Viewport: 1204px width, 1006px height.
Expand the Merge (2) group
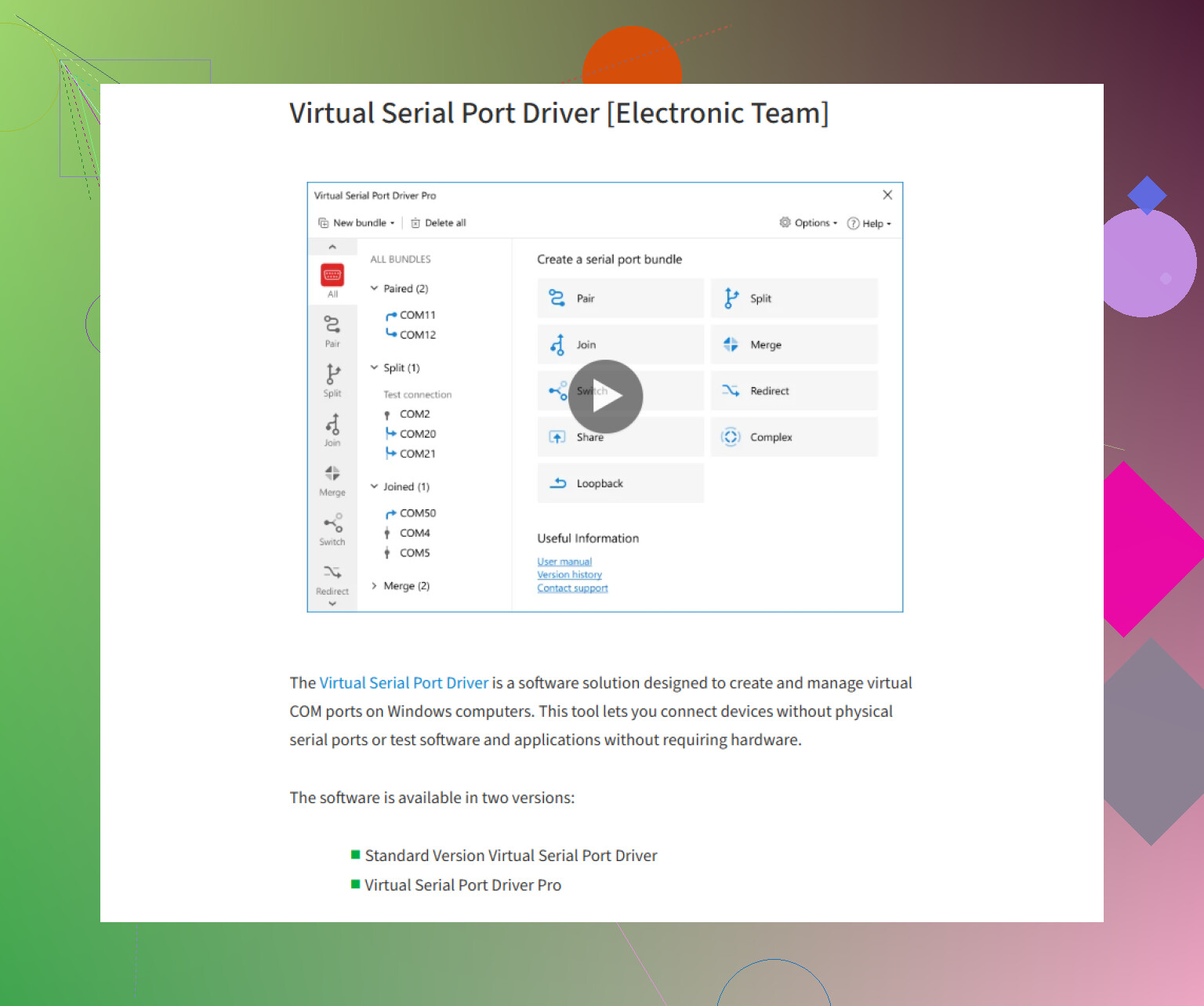click(x=375, y=586)
